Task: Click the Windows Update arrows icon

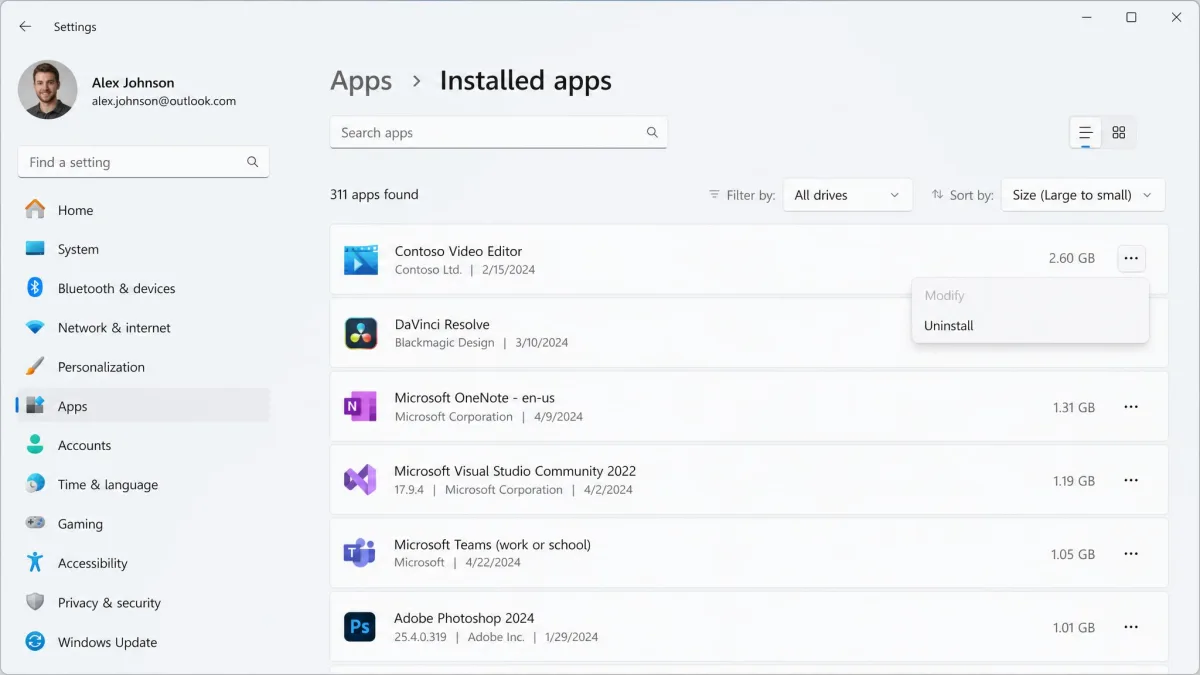Action: (35, 642)
